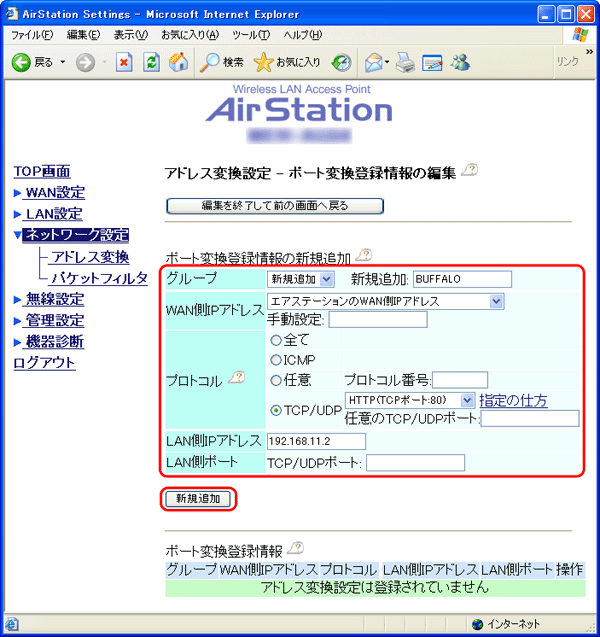Open help icon beside ポート変換登録情報の新規追加
600x637 pixels.
(364, 256)
